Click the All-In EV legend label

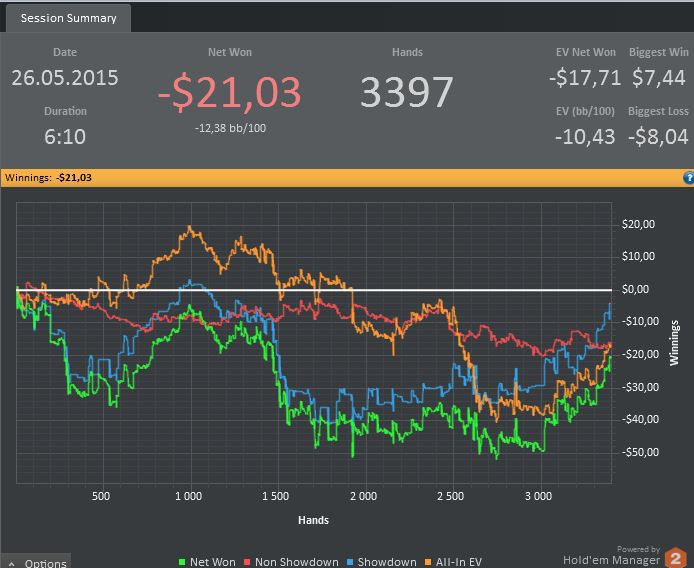click(459, 562)
